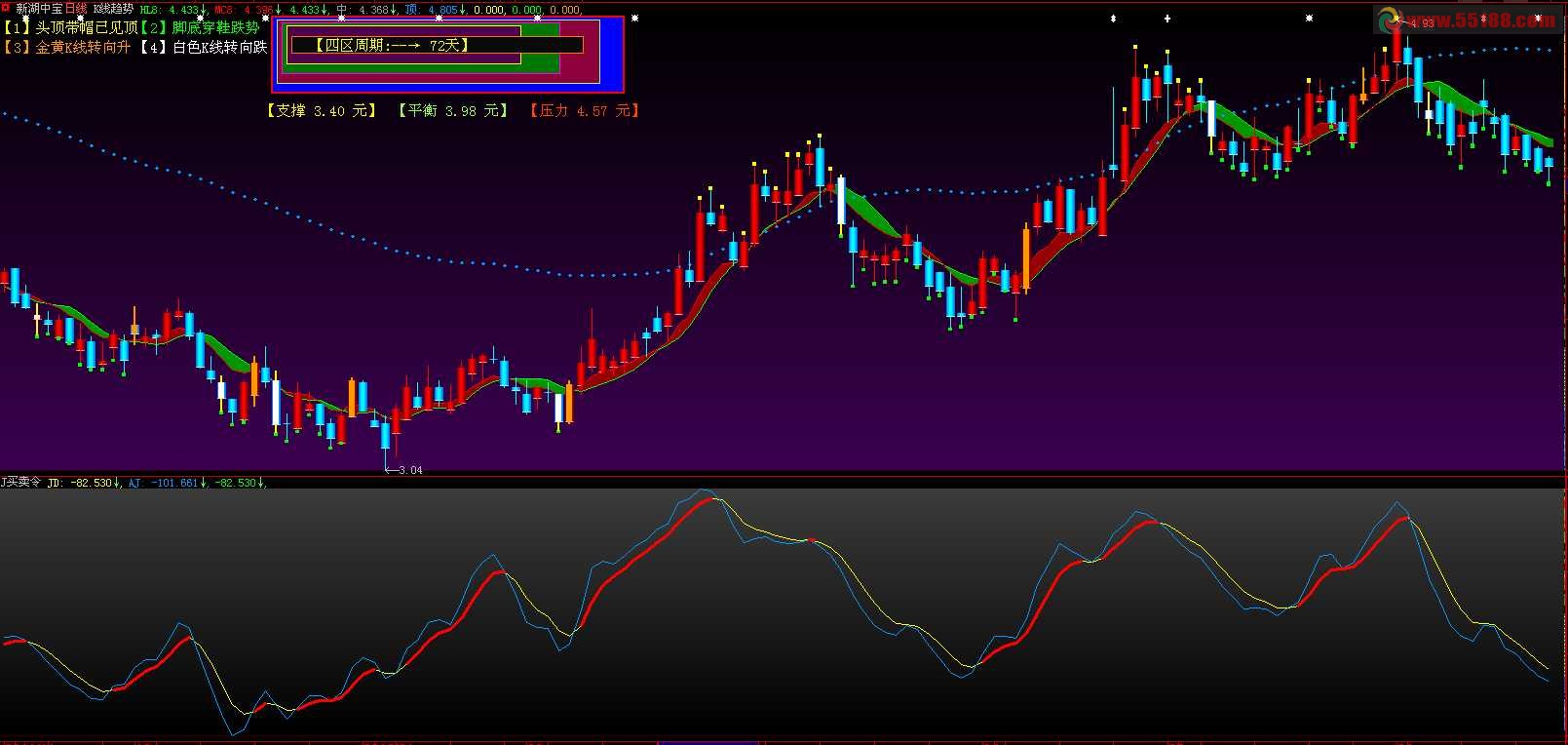Click the 压力 4.57 元 pressure label
Viewport: 1568px width, 745px height.
(x=584, y=111)
